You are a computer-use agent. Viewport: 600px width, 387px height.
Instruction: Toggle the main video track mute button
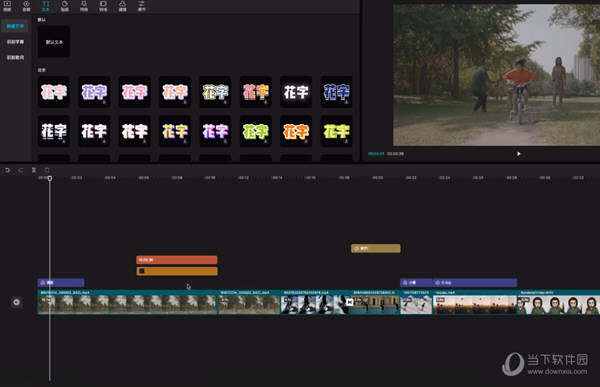tap(16, 302)
